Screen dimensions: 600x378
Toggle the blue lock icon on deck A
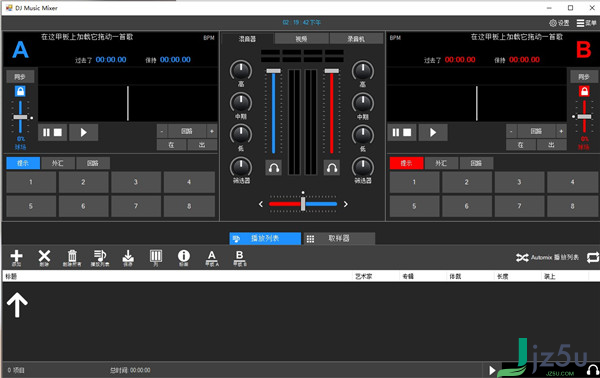coord(20,91)
